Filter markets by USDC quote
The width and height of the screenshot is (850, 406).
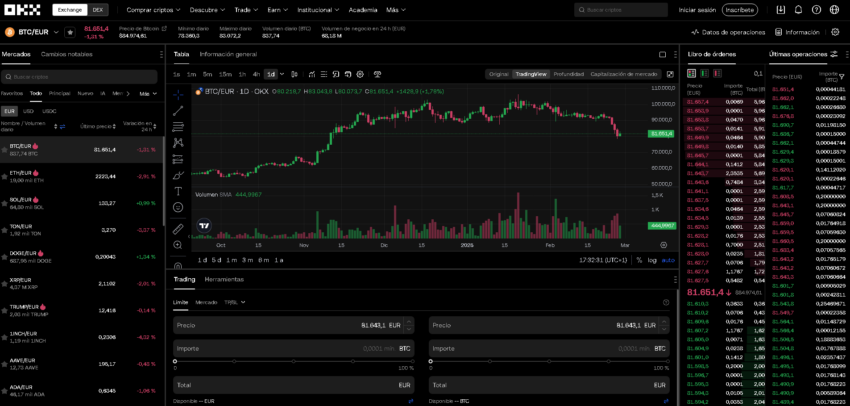(49, 111)
